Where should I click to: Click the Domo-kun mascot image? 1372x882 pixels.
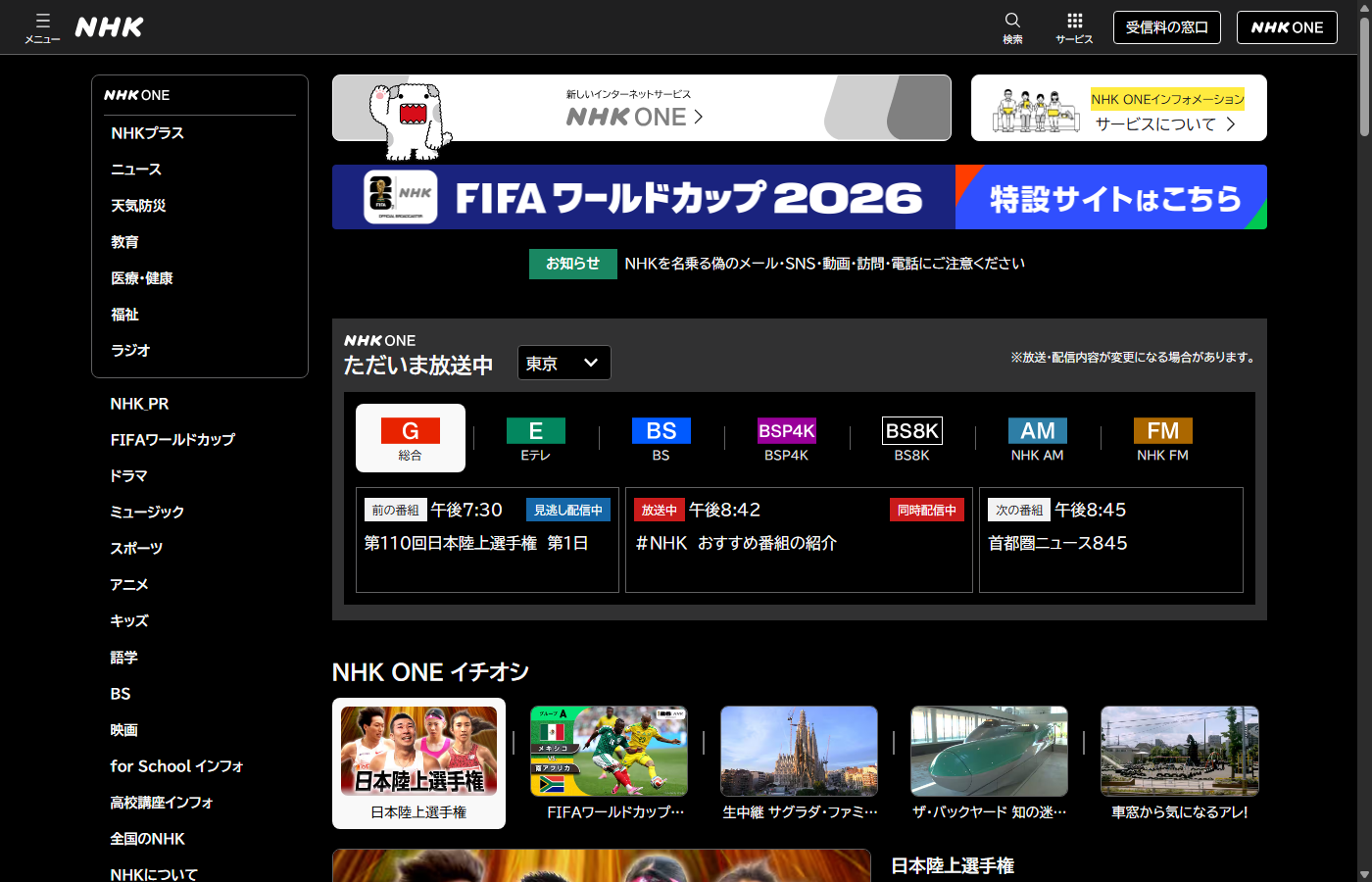point(410,121)
